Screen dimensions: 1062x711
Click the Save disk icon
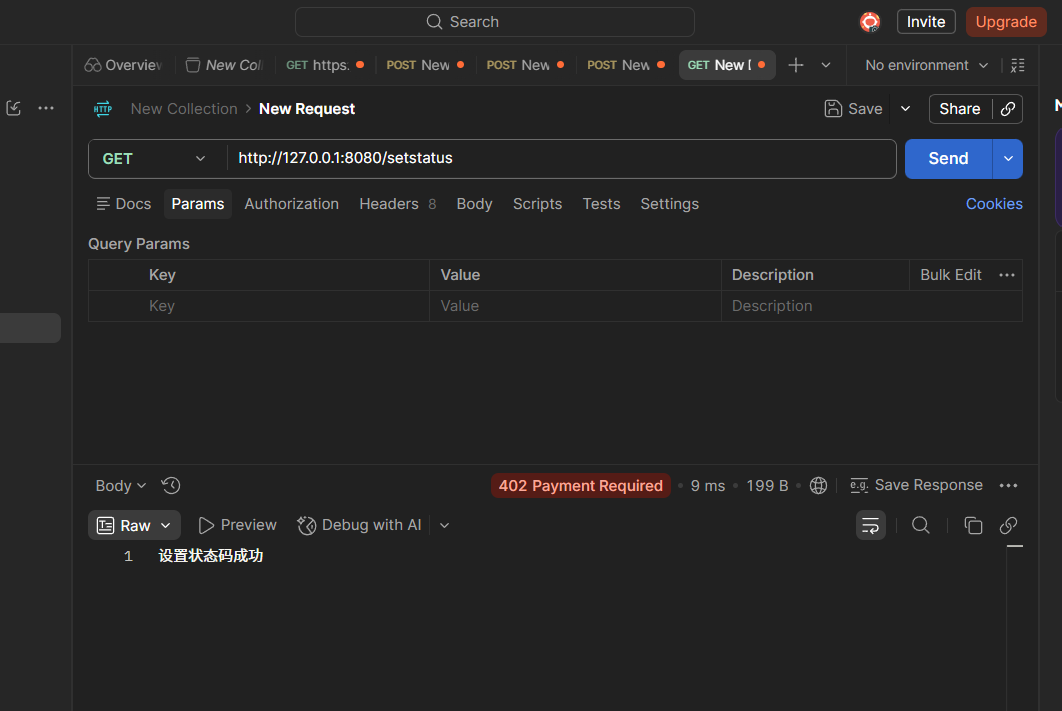pos(833,109)
